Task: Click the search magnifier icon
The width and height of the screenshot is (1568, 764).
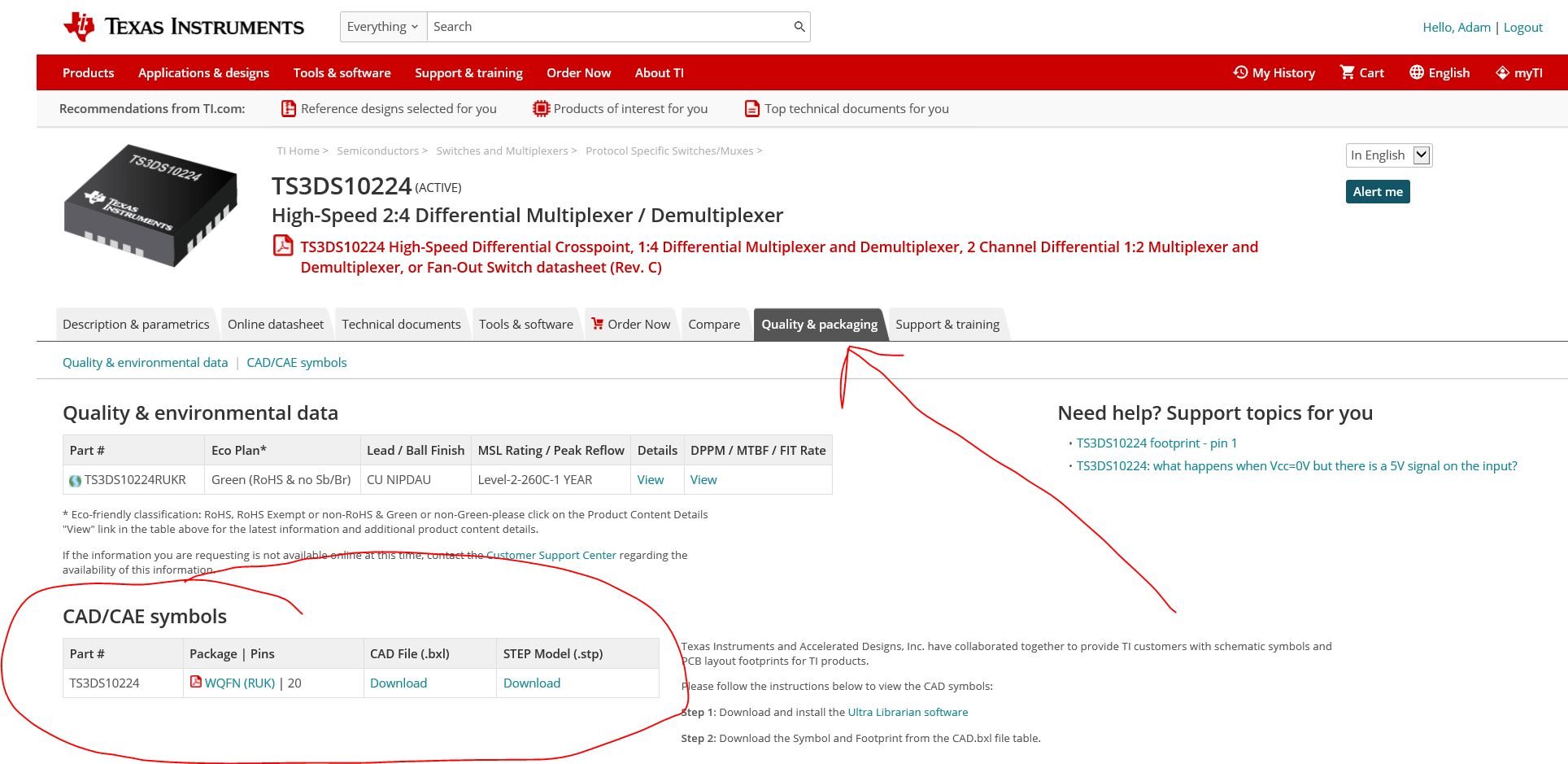Action: point(799,27)
